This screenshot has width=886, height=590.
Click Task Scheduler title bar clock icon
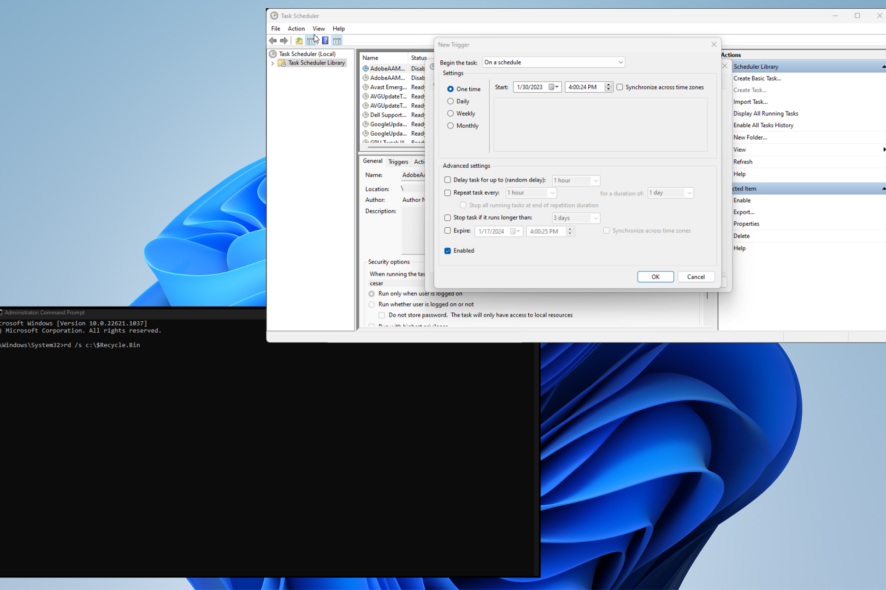[x=274, y=15]
